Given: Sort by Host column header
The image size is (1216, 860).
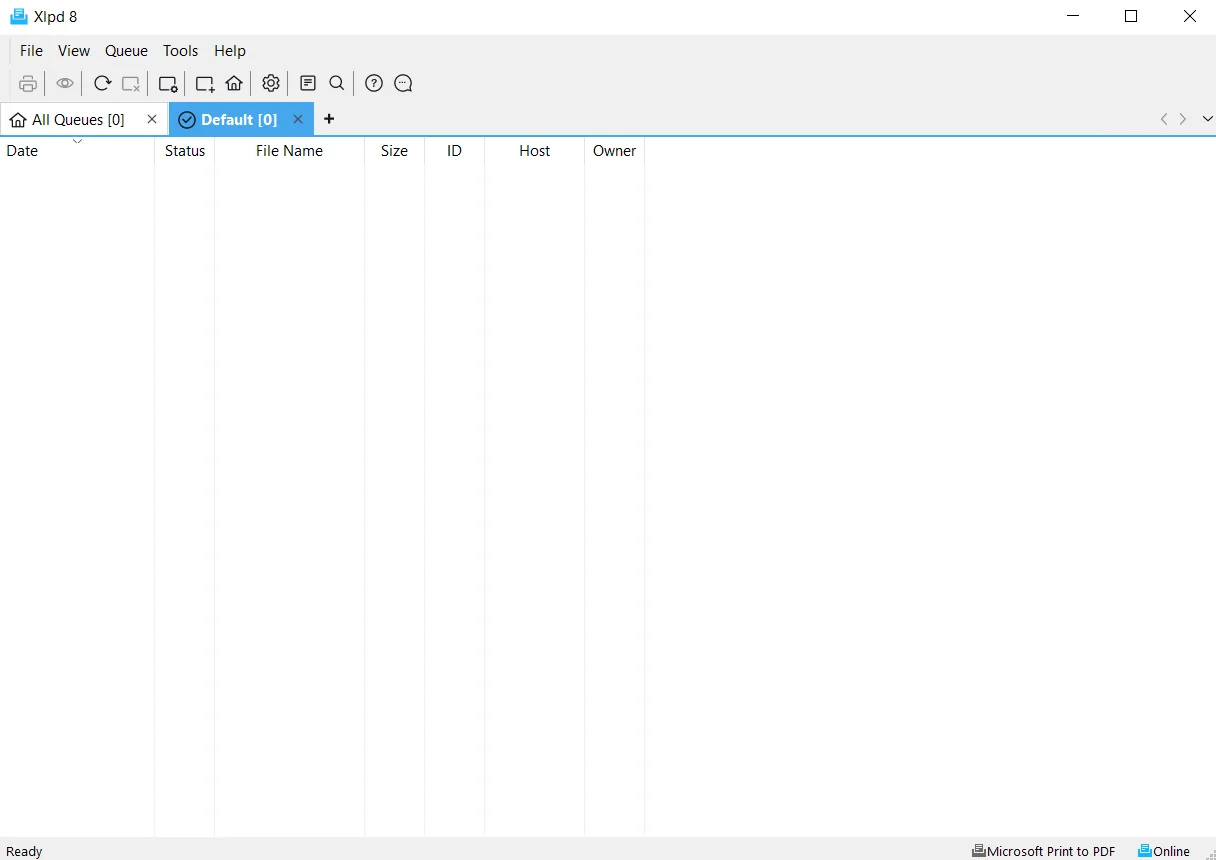Looking at the screenshot, I should click(535, 151).
